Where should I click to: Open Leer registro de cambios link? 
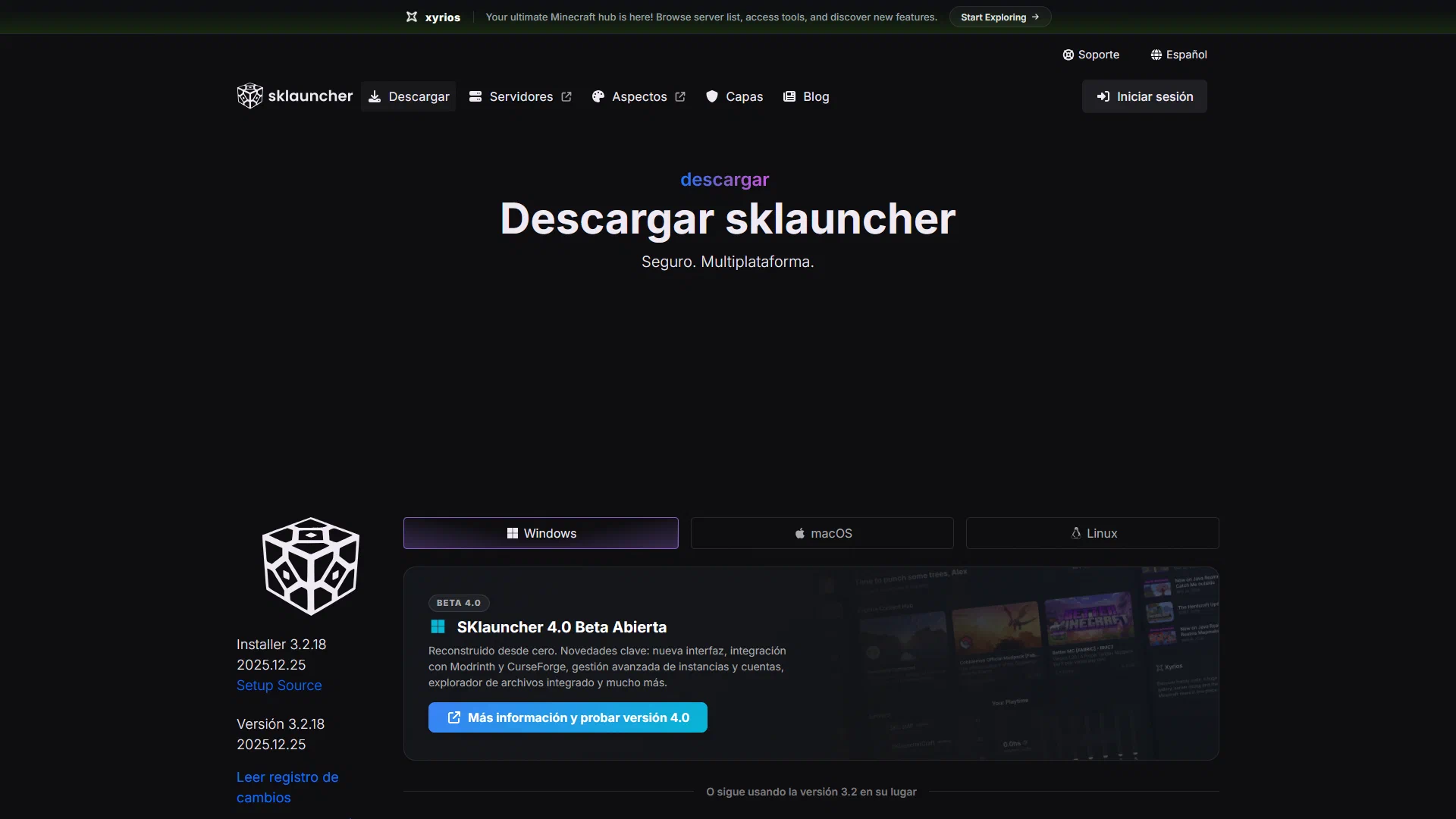pos(287,787)
